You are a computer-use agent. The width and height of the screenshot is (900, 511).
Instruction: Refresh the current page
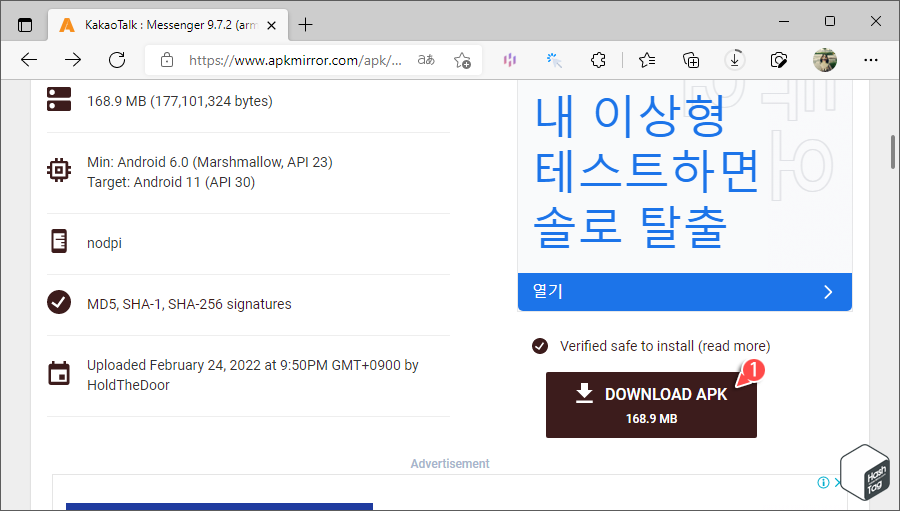(x=117, y=60)
